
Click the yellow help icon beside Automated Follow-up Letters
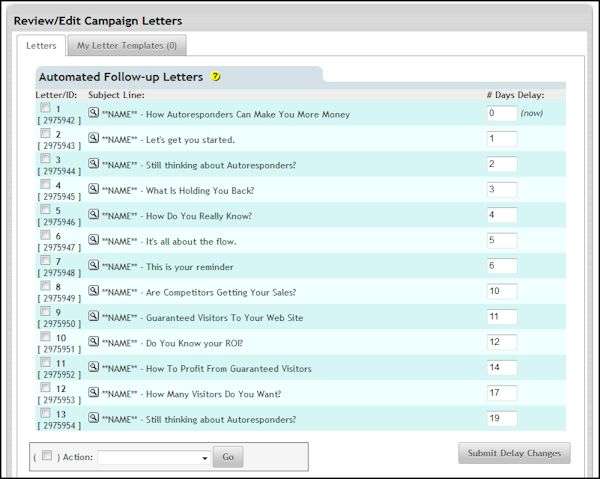pyautogui.click(x=216, y=77)
